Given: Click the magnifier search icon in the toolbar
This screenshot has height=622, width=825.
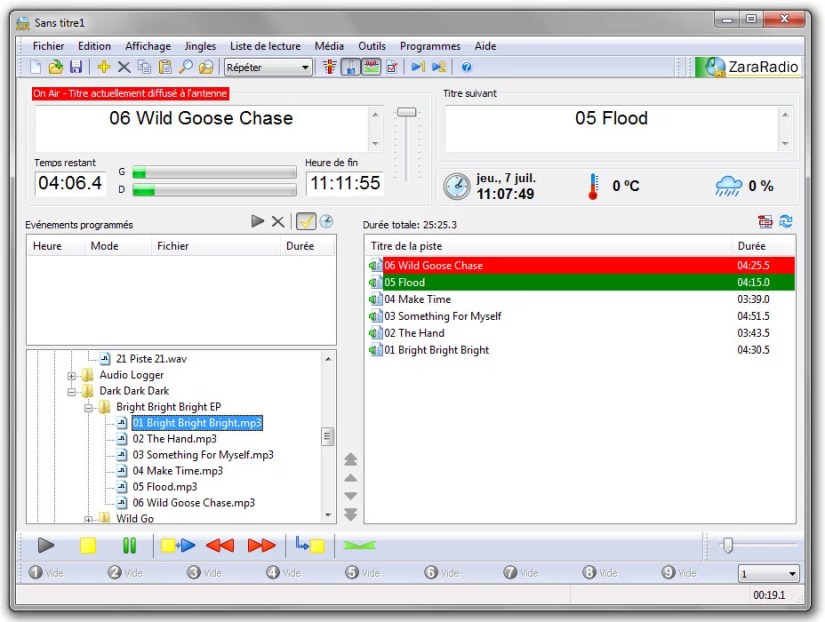Looking at the screenshot, I should (183, 67).
